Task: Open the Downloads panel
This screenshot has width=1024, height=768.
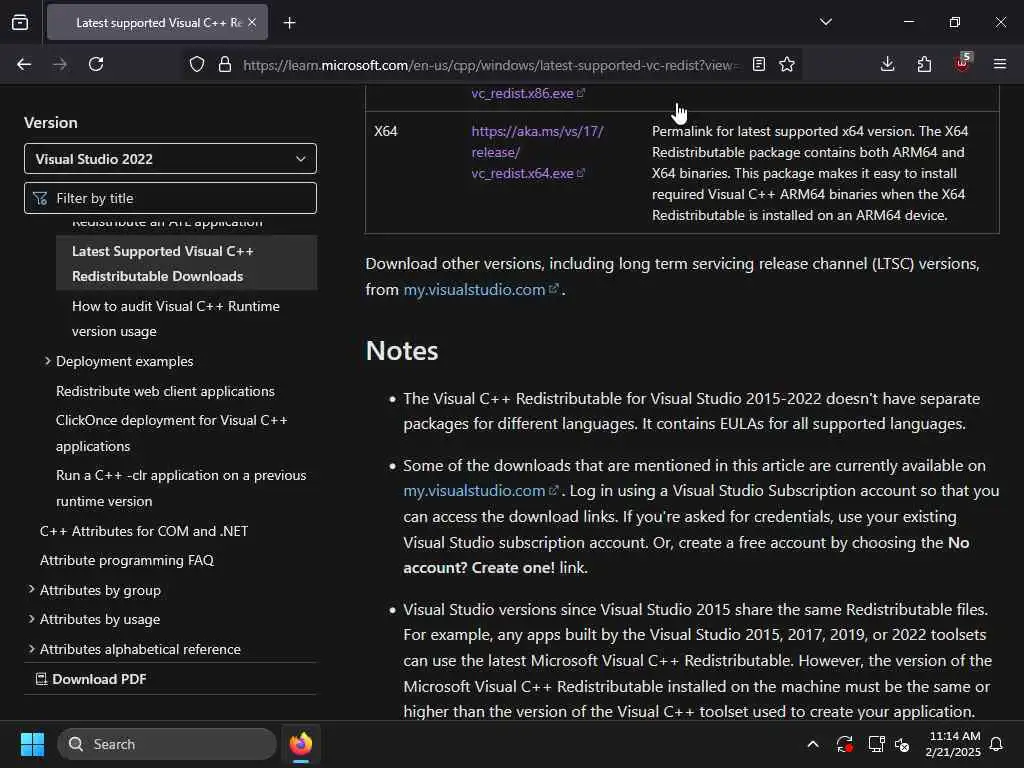Action: [x=887, y=64]
